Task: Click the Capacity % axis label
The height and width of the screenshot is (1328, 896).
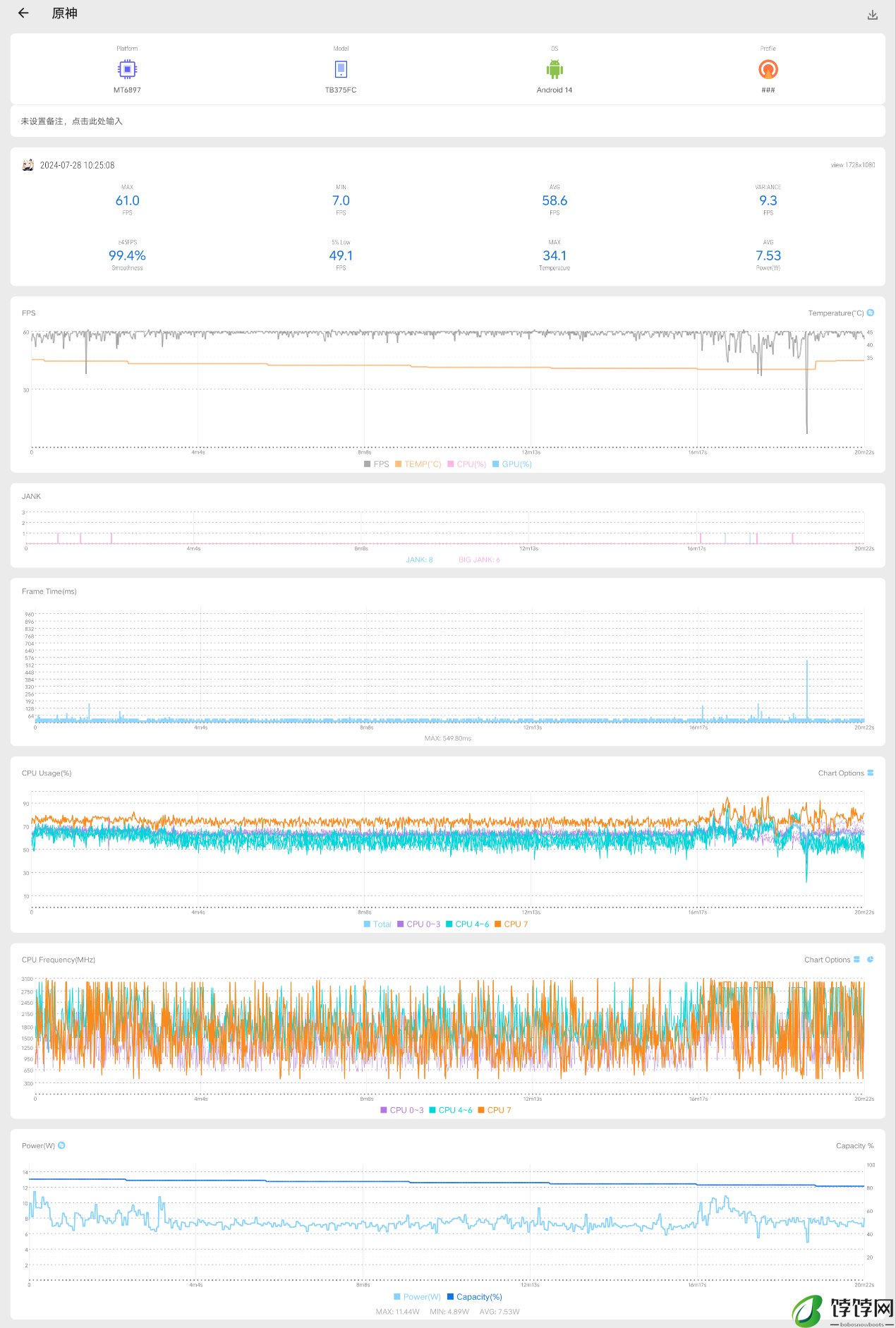Action: (855, 1146)
